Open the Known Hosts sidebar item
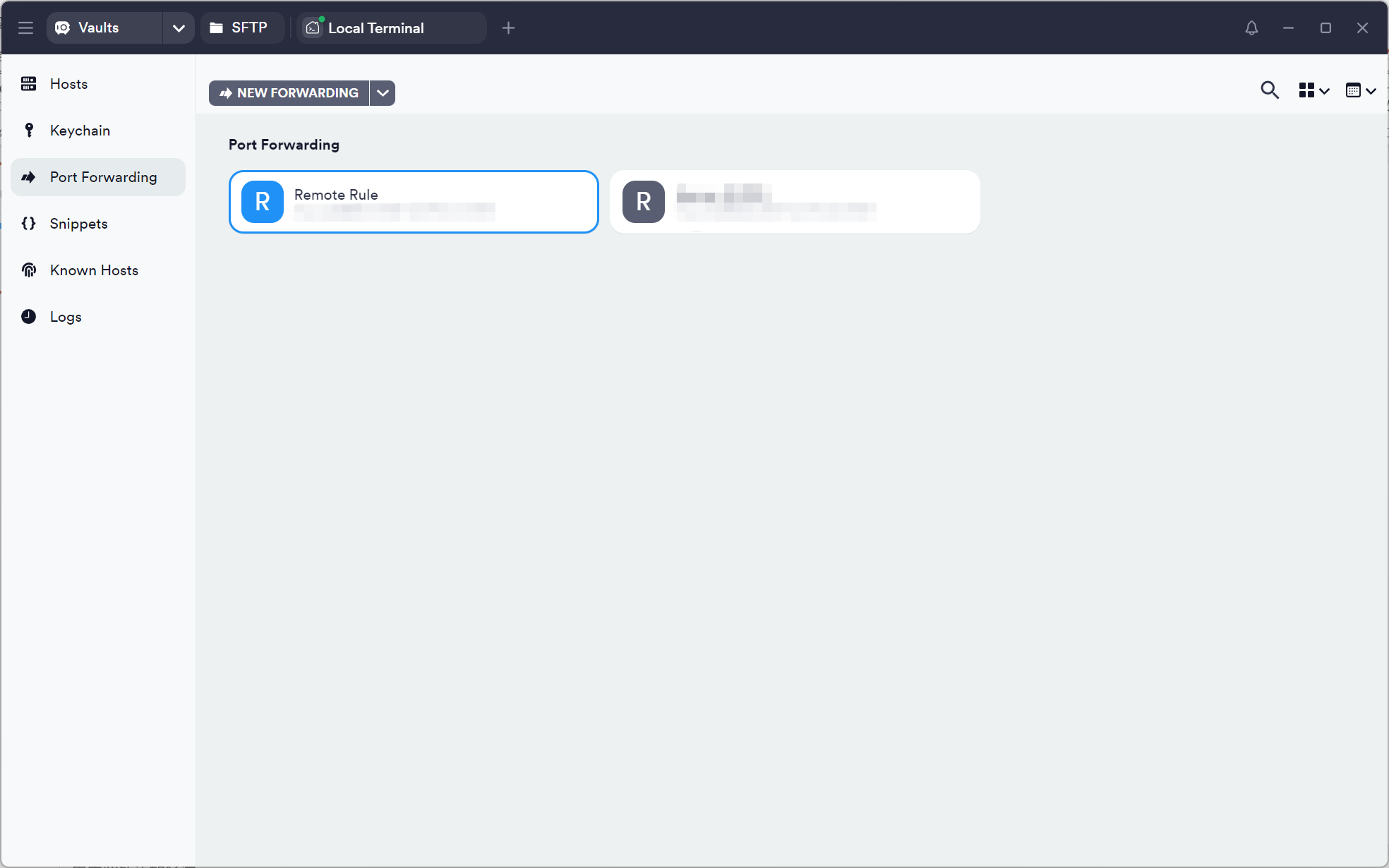Screen dimensions: 1389x868 94,270
